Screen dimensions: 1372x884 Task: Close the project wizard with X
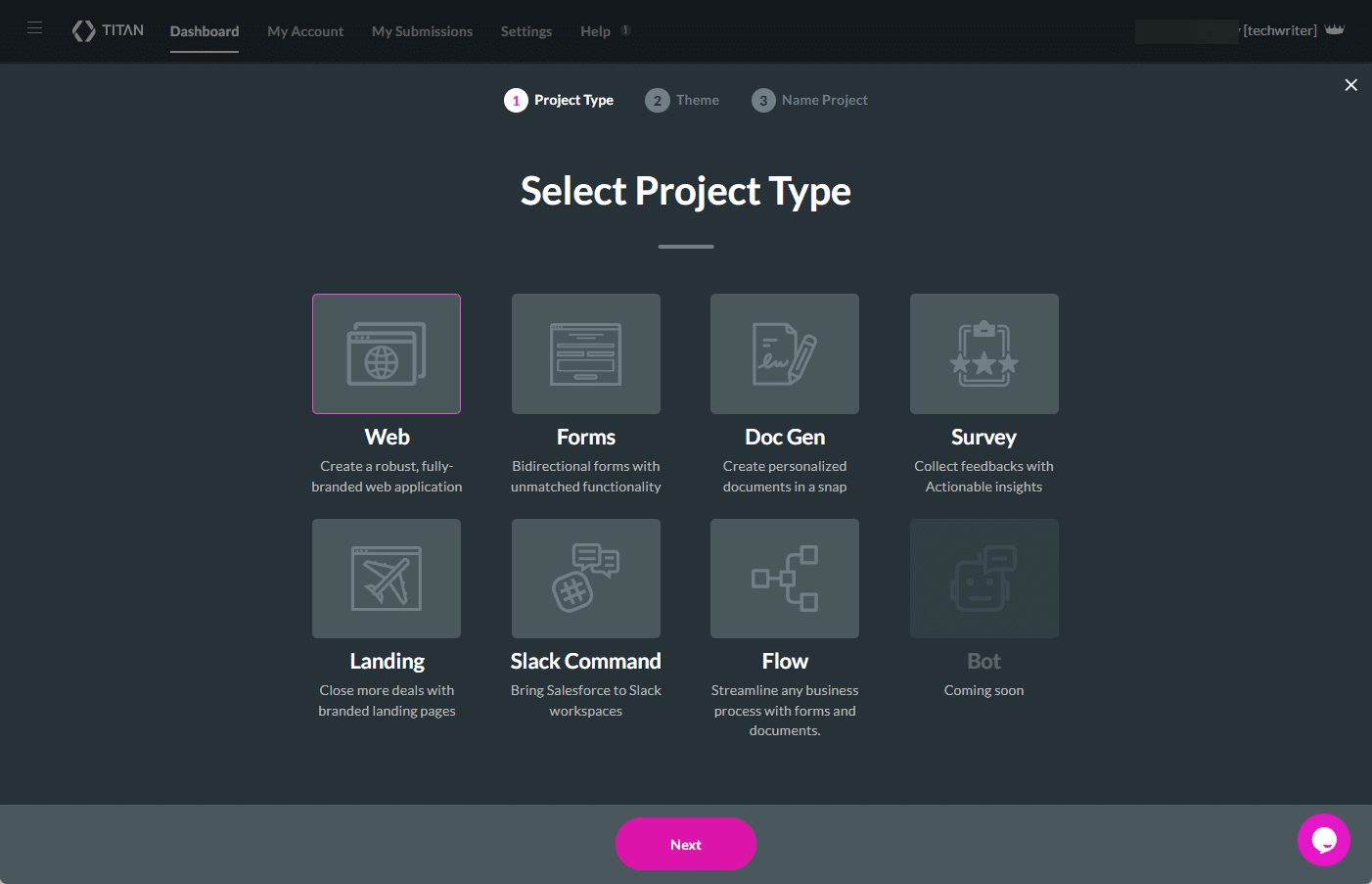click(1351, 85)
